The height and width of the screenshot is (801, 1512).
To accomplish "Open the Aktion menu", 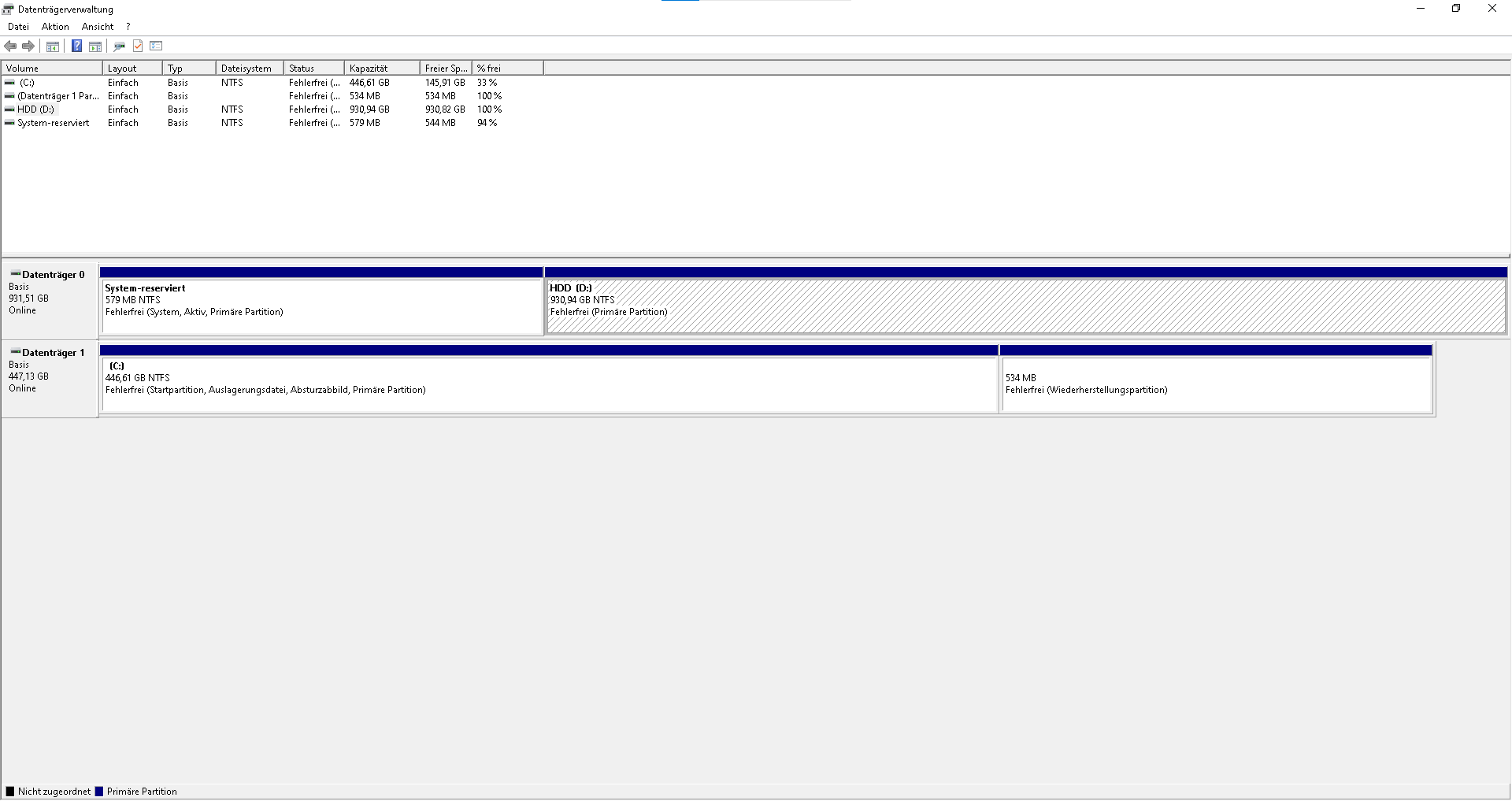I will coord(54,26).
